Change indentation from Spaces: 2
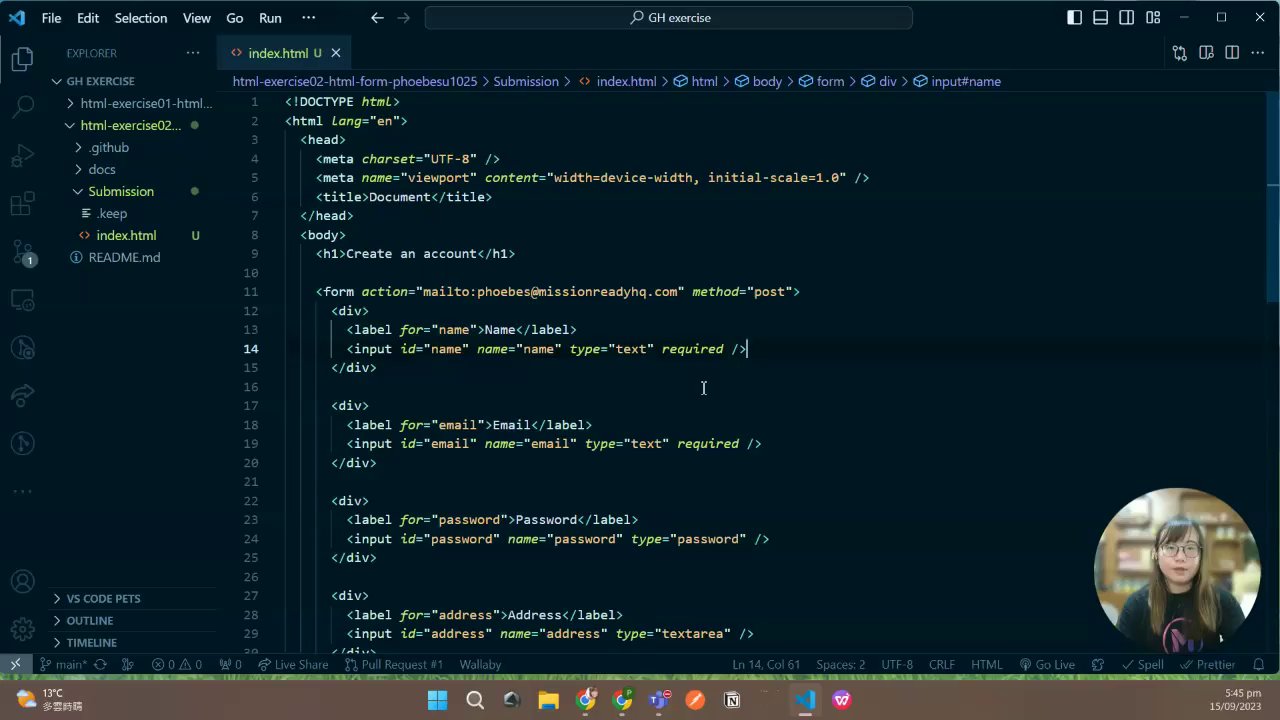Viewport: 1280px width, 720px height. point(840,664)
